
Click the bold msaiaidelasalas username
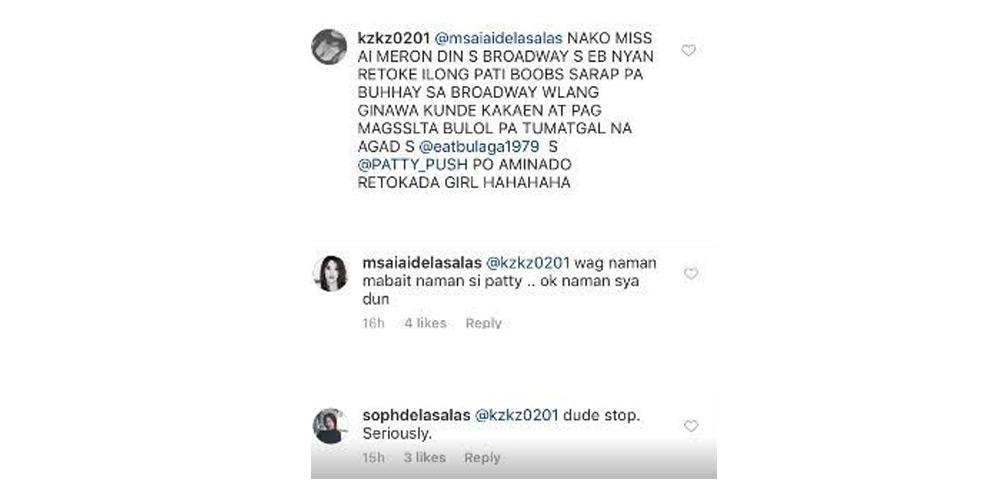(x=422, y=263)
